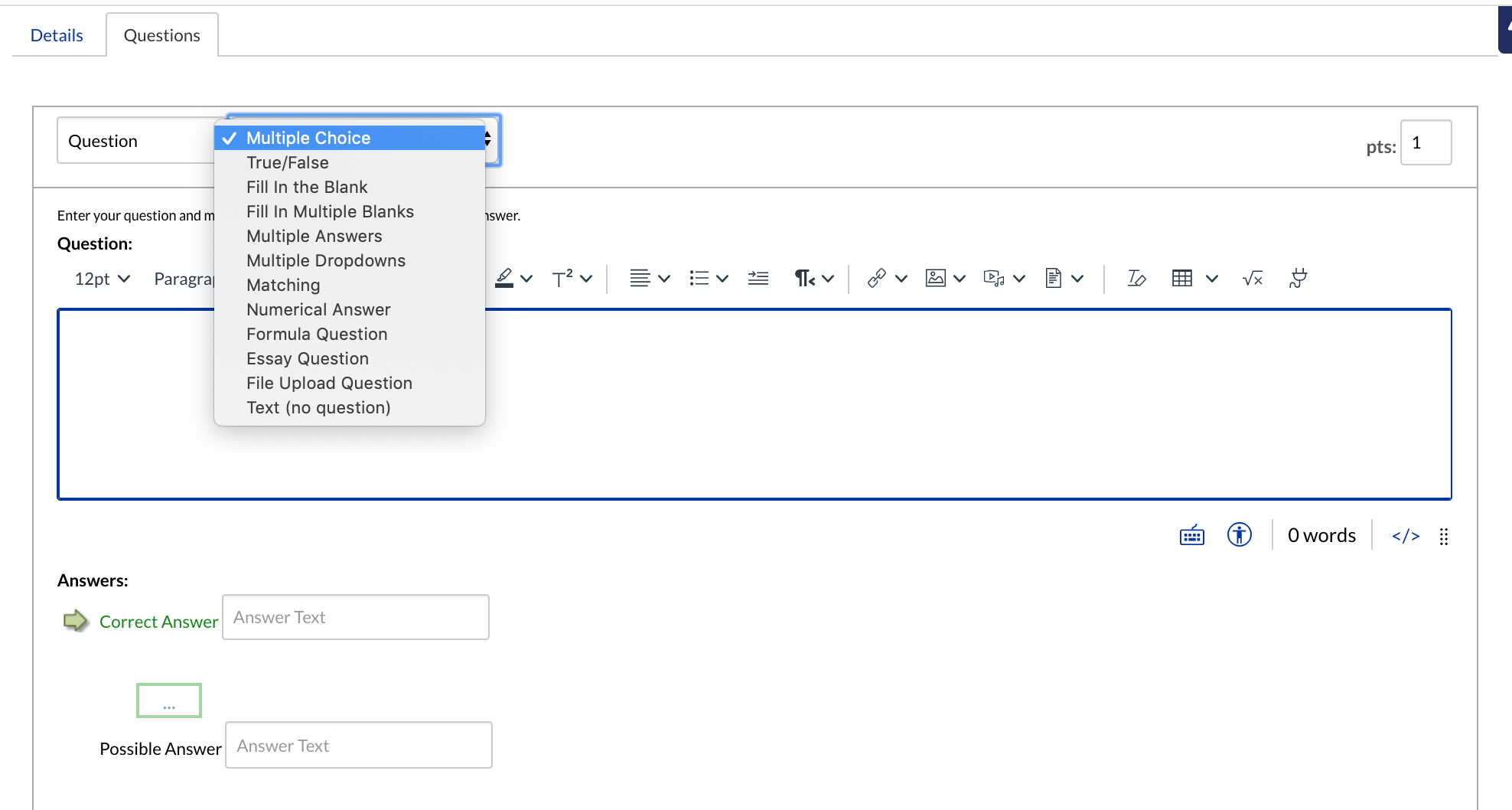Click the Possible Answer text field

[359, 745]
